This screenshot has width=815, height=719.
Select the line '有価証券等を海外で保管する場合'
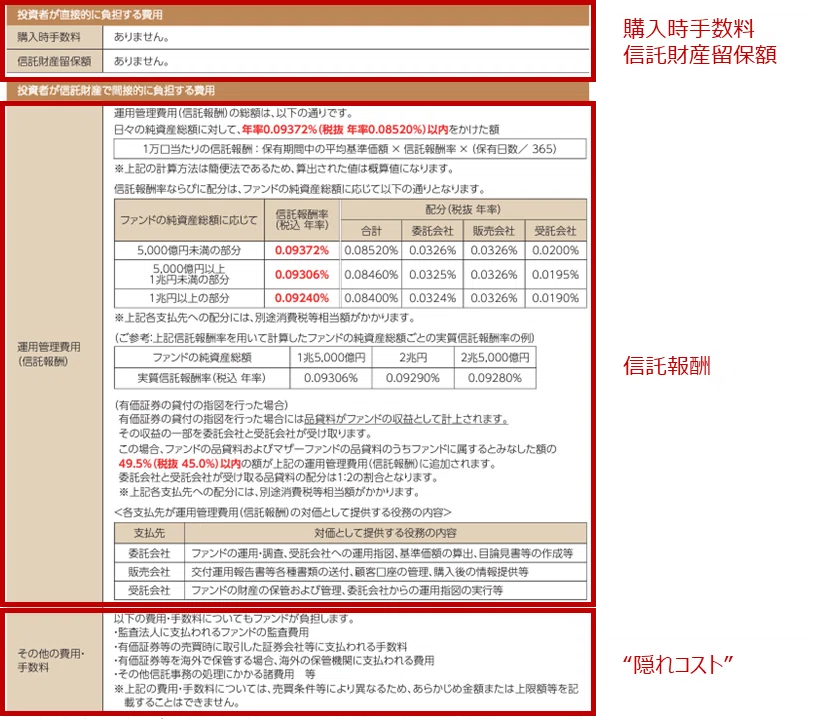[x=274, y=660]
